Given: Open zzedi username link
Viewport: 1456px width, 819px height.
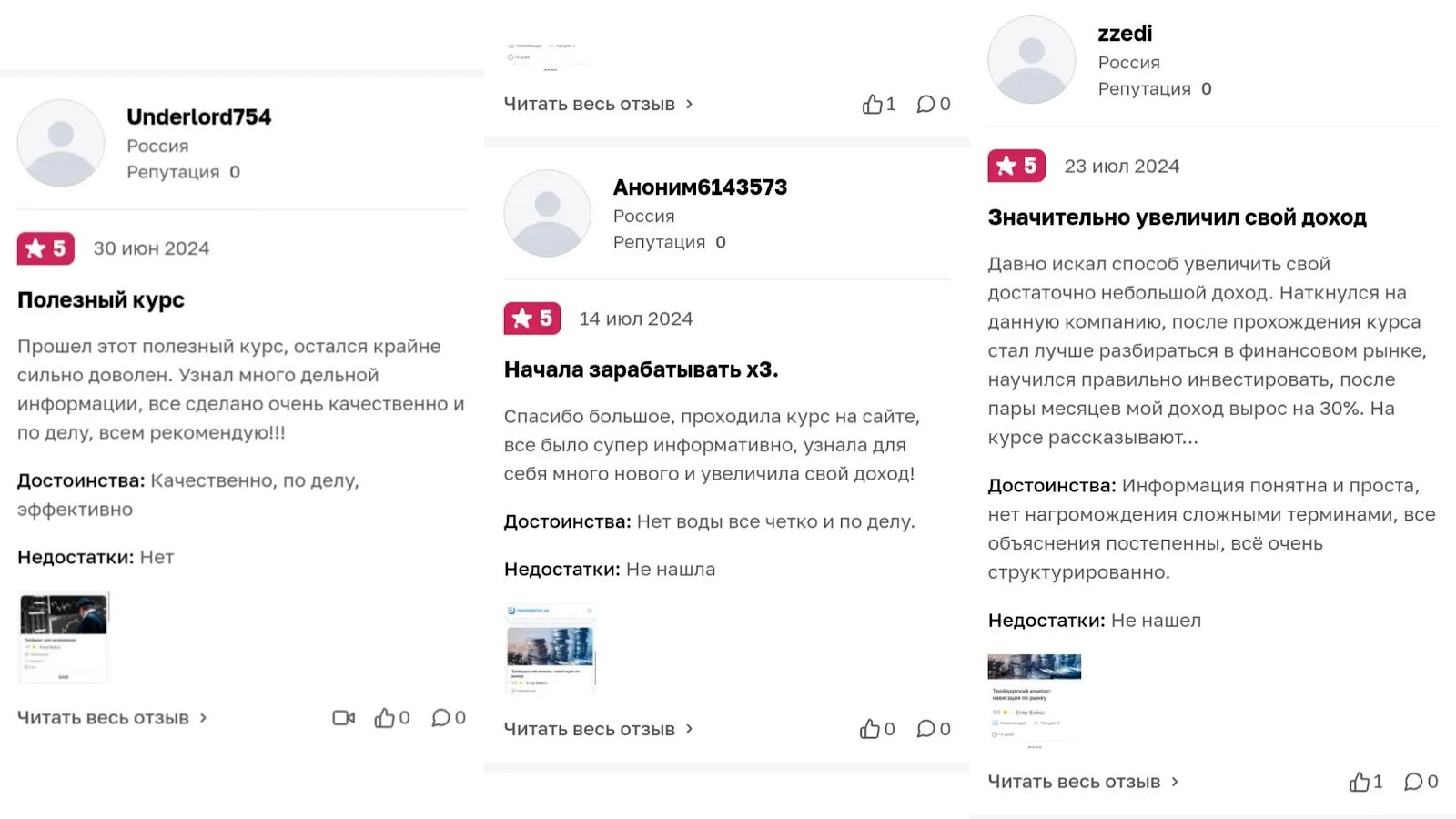Looking at the screenshot, I should [1125, 34].
